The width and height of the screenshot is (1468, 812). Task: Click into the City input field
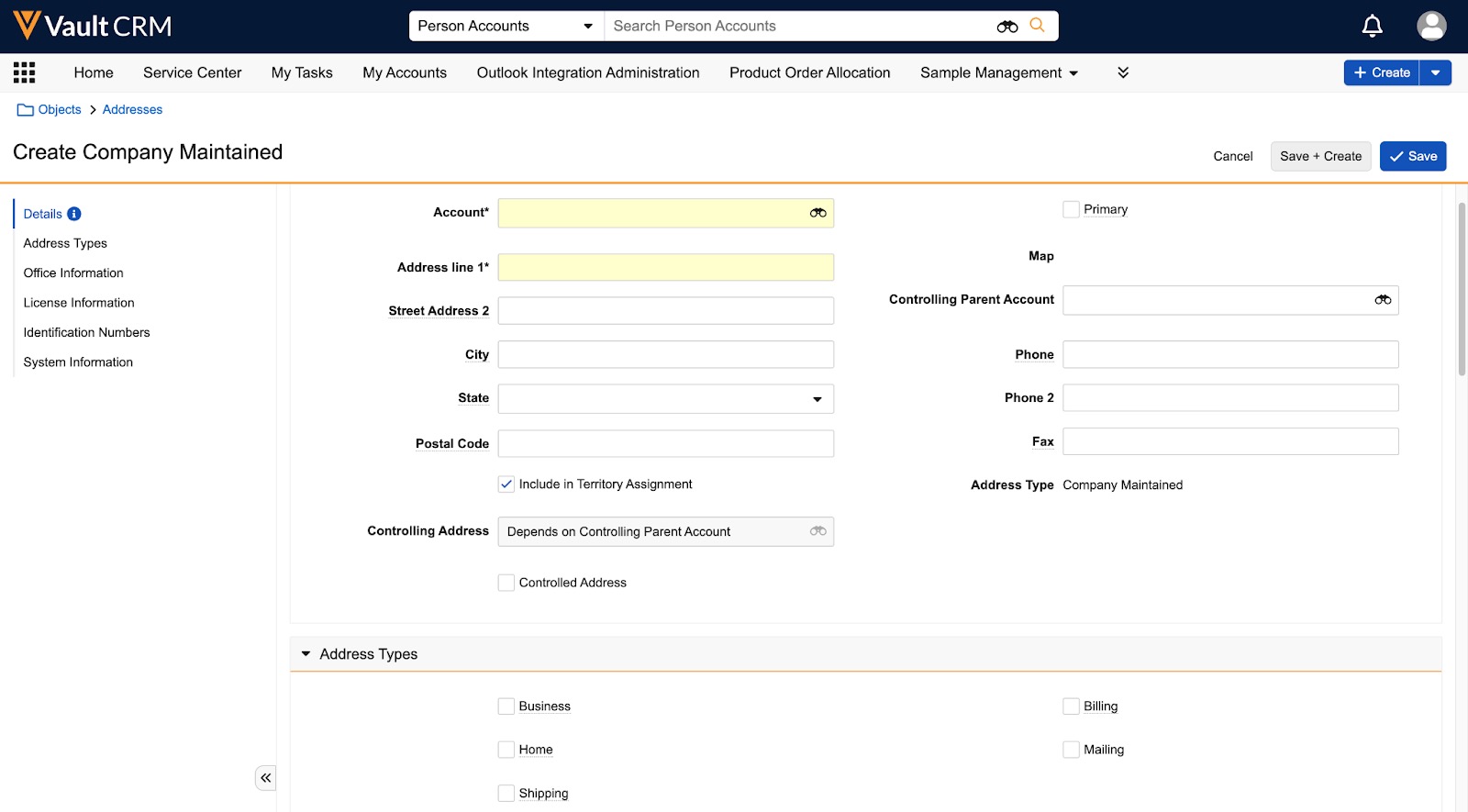click(x=665, y=355)
